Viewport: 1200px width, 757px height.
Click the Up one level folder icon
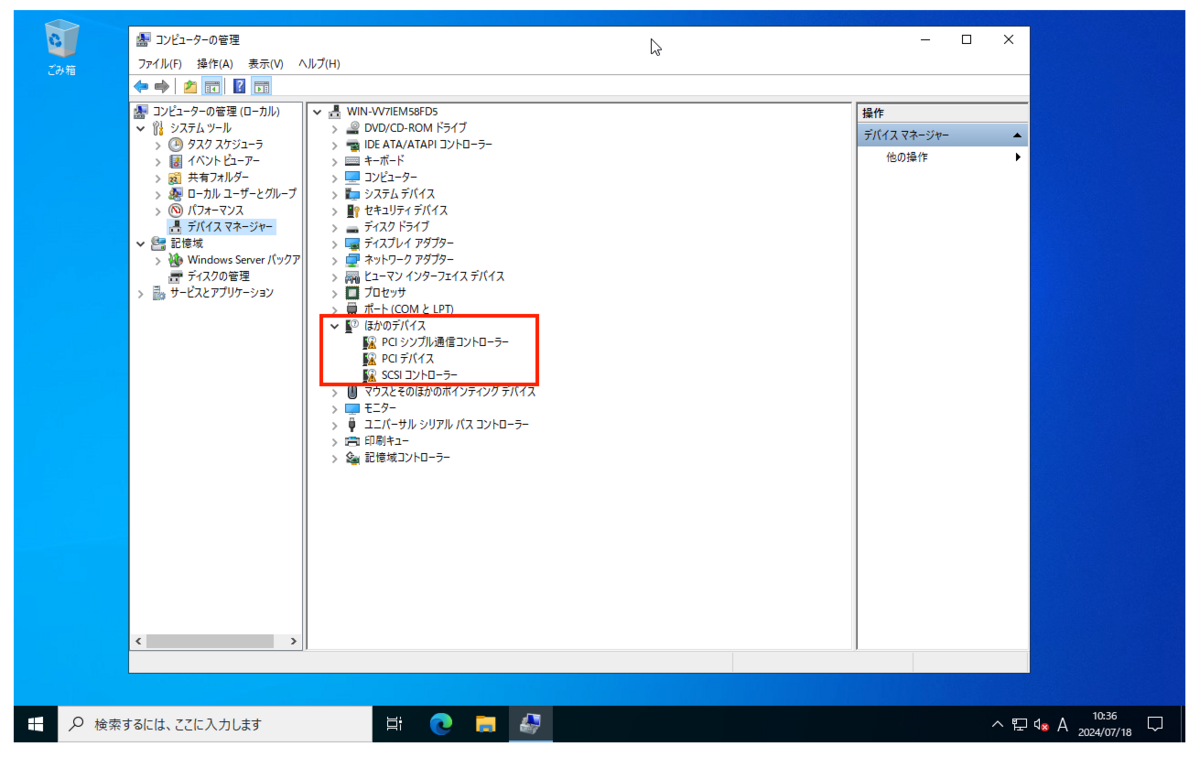(x=190, y=87)
